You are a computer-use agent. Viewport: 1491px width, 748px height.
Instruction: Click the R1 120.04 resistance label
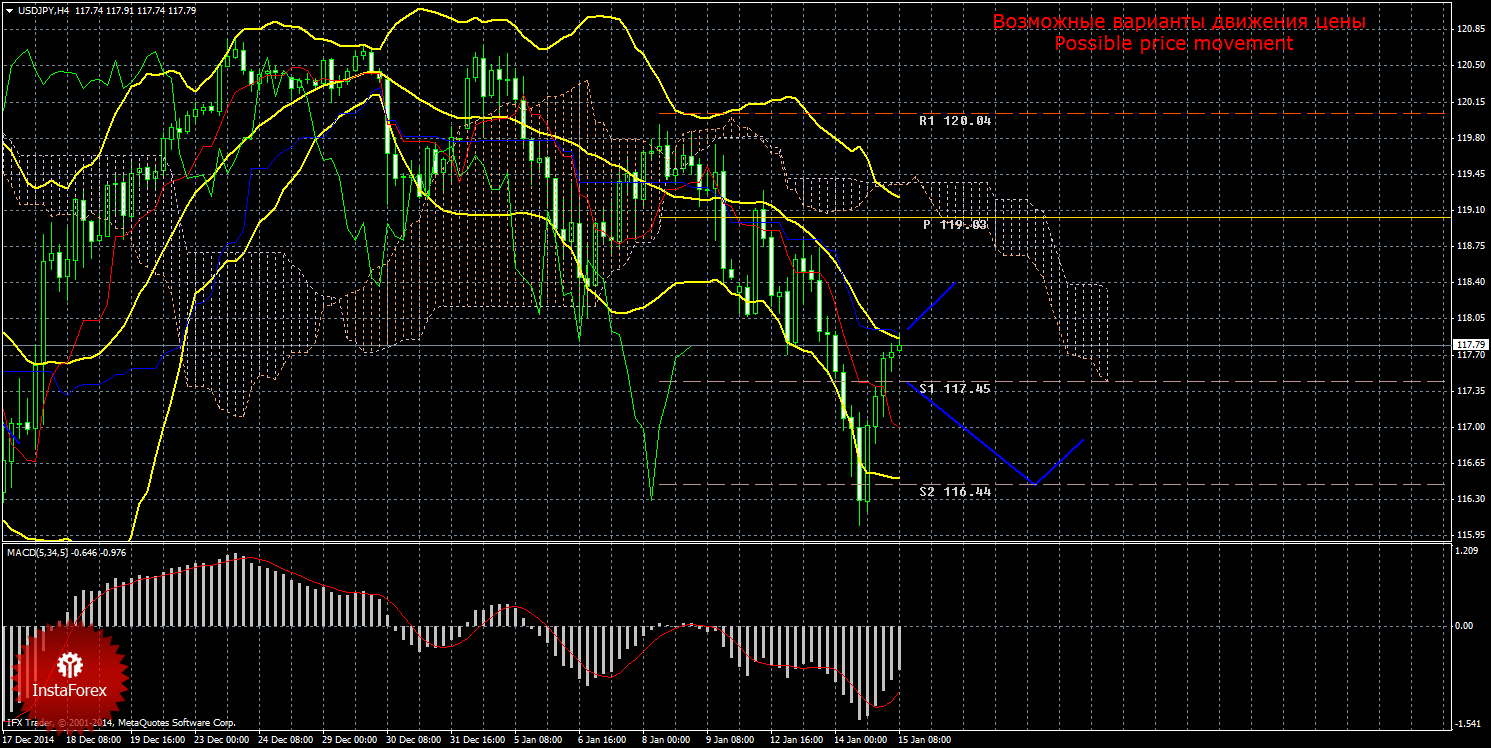(x=955, y=120)
